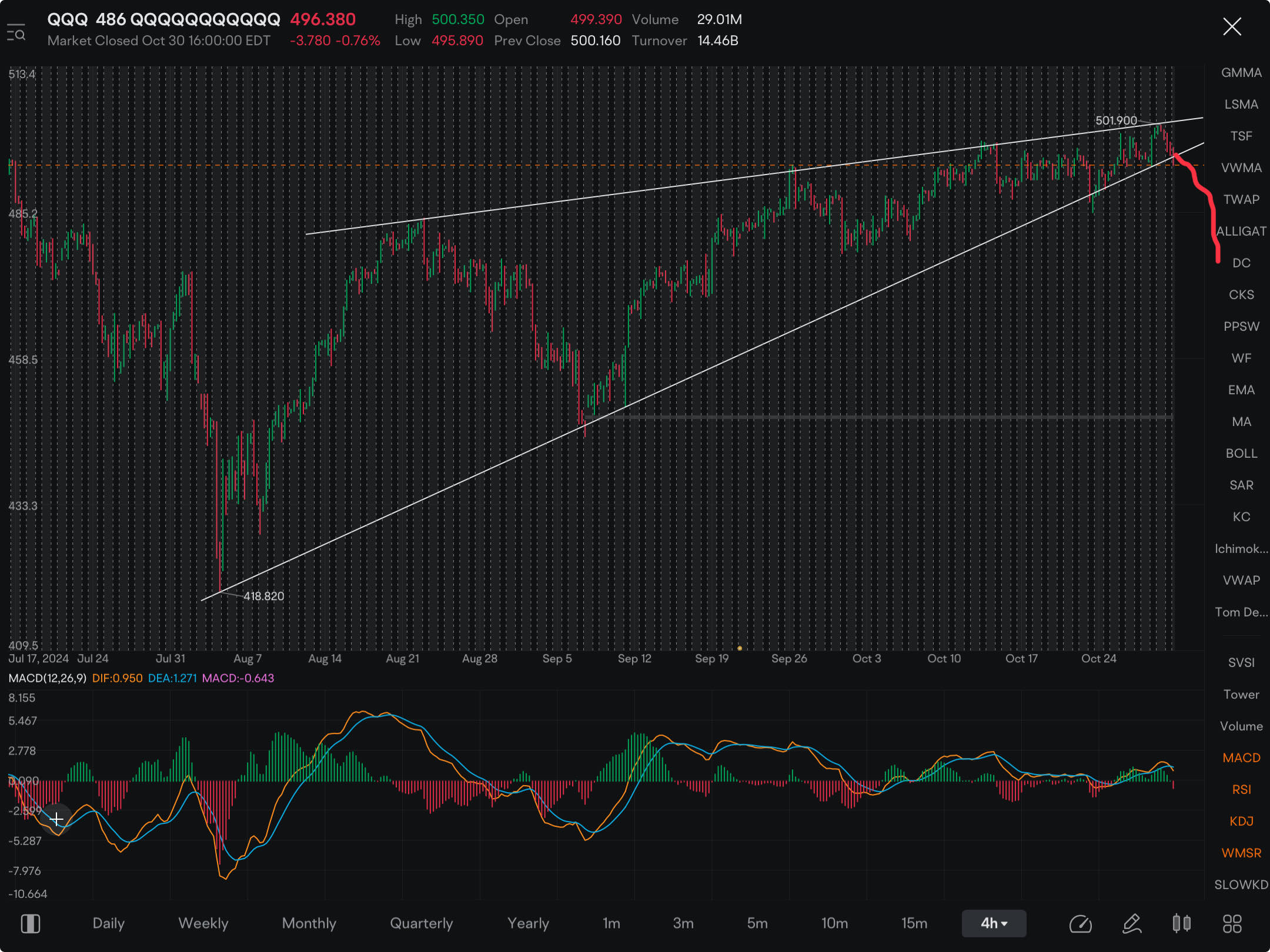Screen dimensions: 1270x952
Task: Toggle the RSI sub-indicator
Action: (x=1241, y=790)
